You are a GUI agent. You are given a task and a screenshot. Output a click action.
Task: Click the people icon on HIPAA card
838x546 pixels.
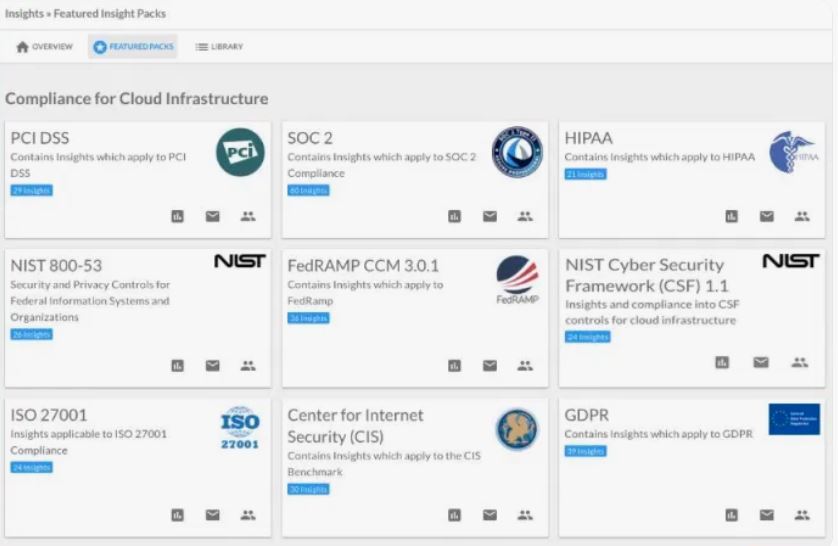(802, 216)
